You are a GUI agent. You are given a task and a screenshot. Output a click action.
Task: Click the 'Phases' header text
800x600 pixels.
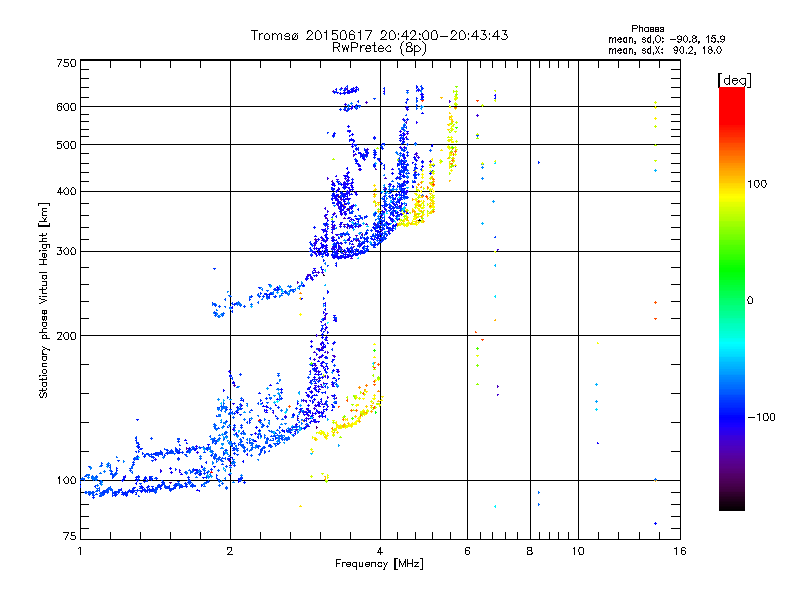point(647,29)
